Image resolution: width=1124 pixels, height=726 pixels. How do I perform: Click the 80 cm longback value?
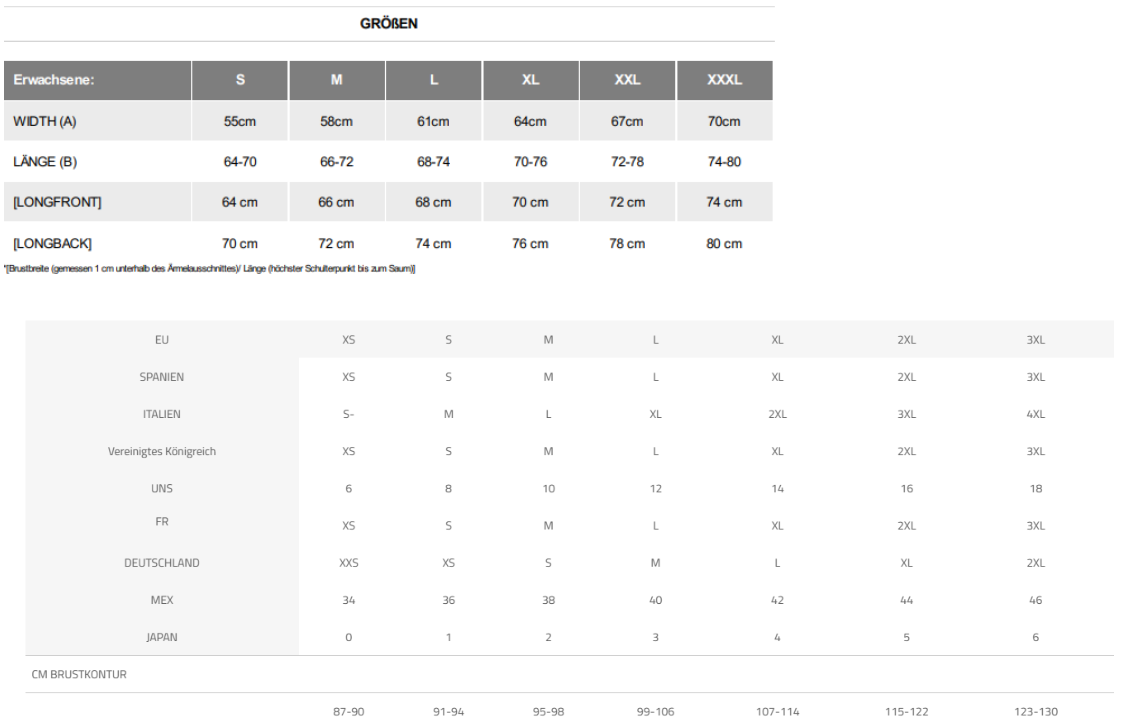[724, 243]
